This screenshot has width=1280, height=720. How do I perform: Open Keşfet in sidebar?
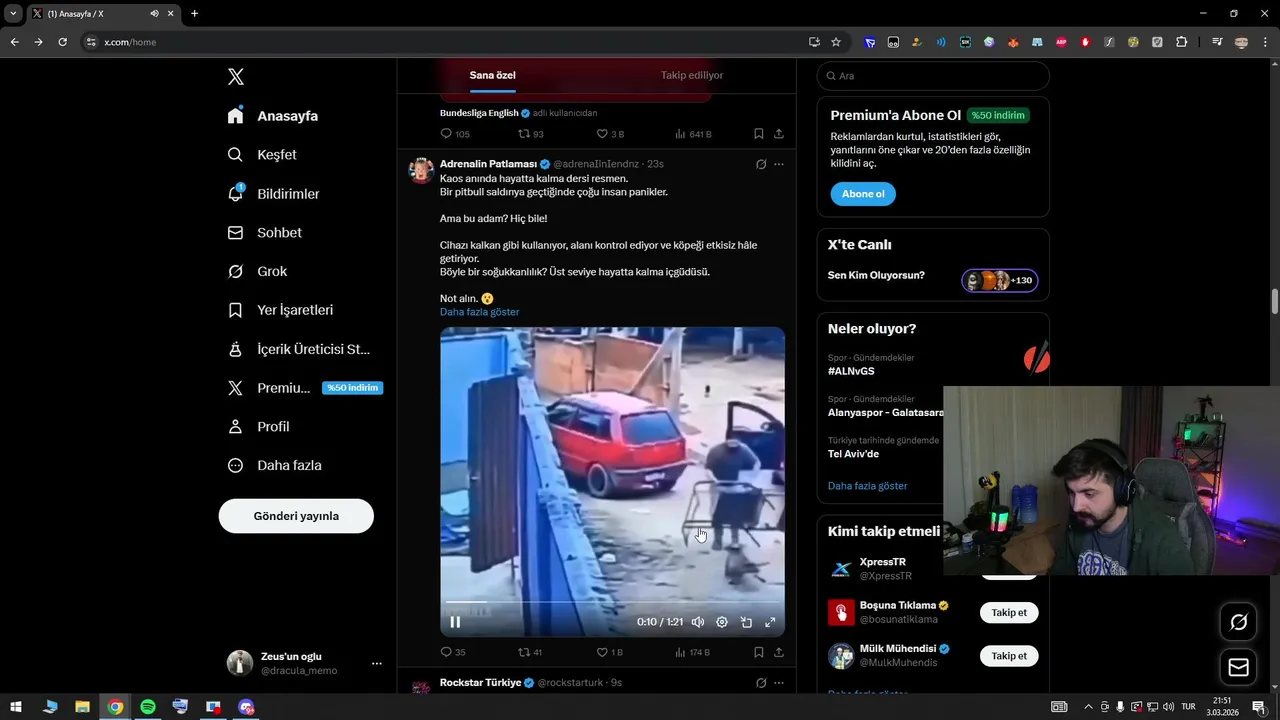pos(261,155)
